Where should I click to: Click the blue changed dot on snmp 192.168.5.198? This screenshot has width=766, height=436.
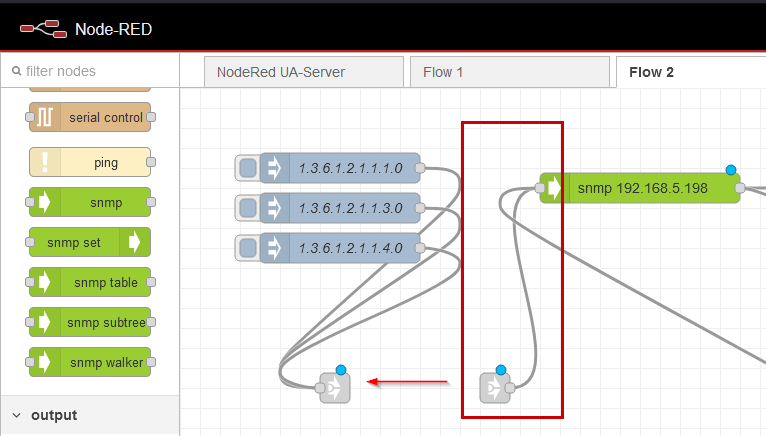731,170
